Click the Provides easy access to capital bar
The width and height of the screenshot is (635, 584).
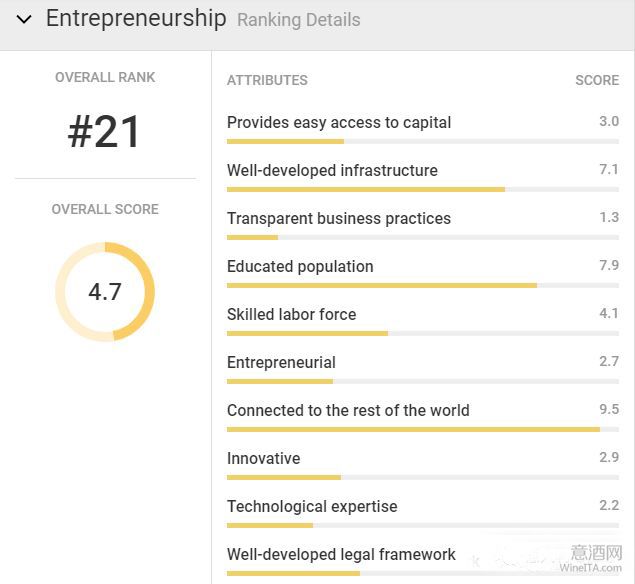[x=423, y=141]
